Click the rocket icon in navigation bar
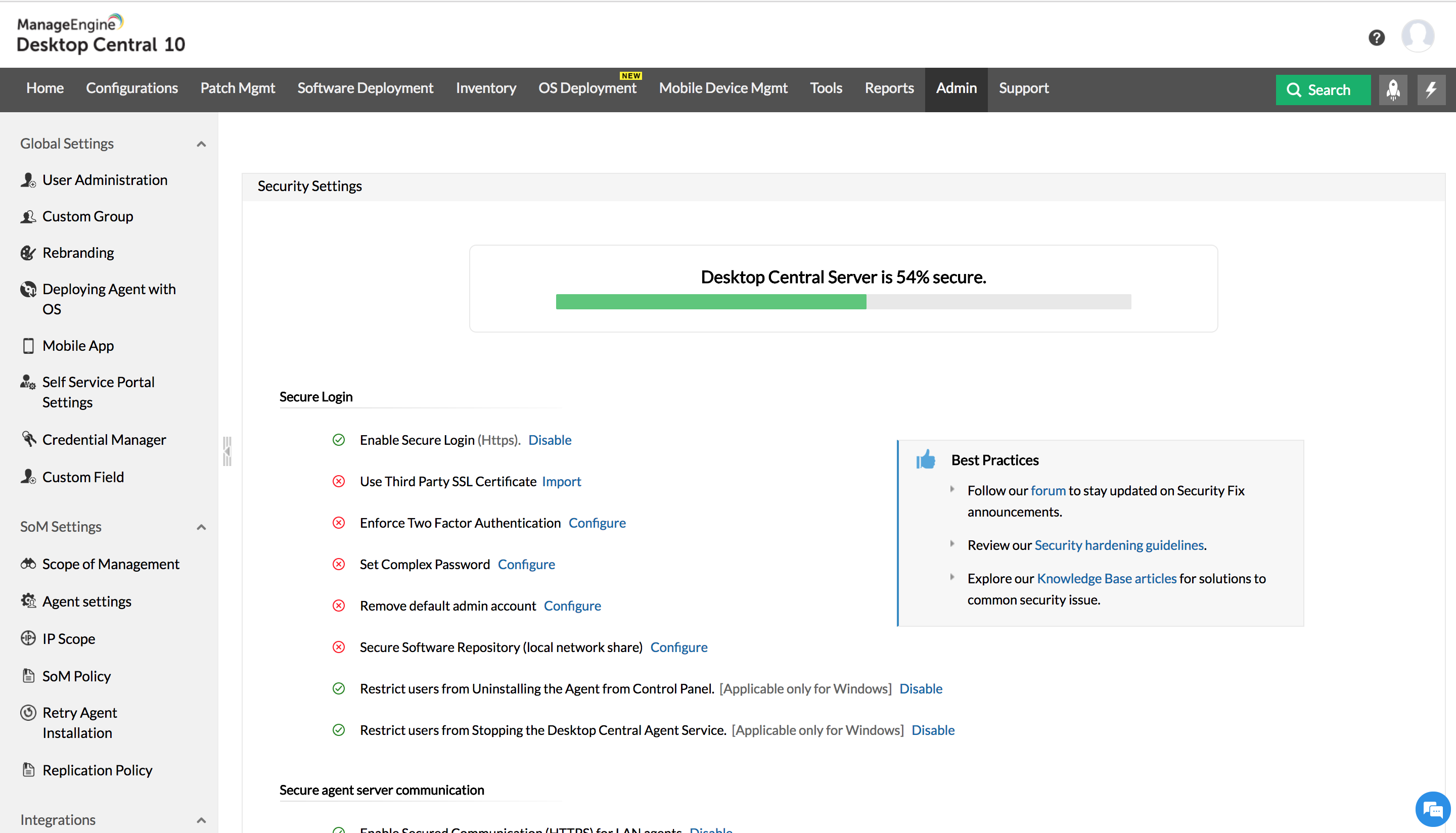Image resolution: width=1456 pixels, height=833 pixels. click(1392, 90)
